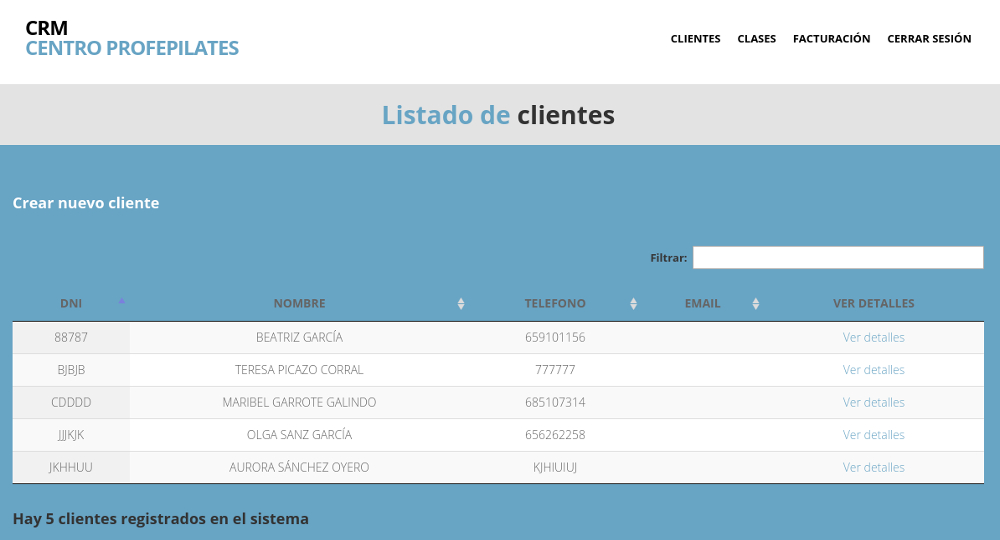Open Ver detalles for Aurora Sánchez Oyero
Image resolution: width=1000 pixels, height=540 pixels.
click(x=873, y=468)
